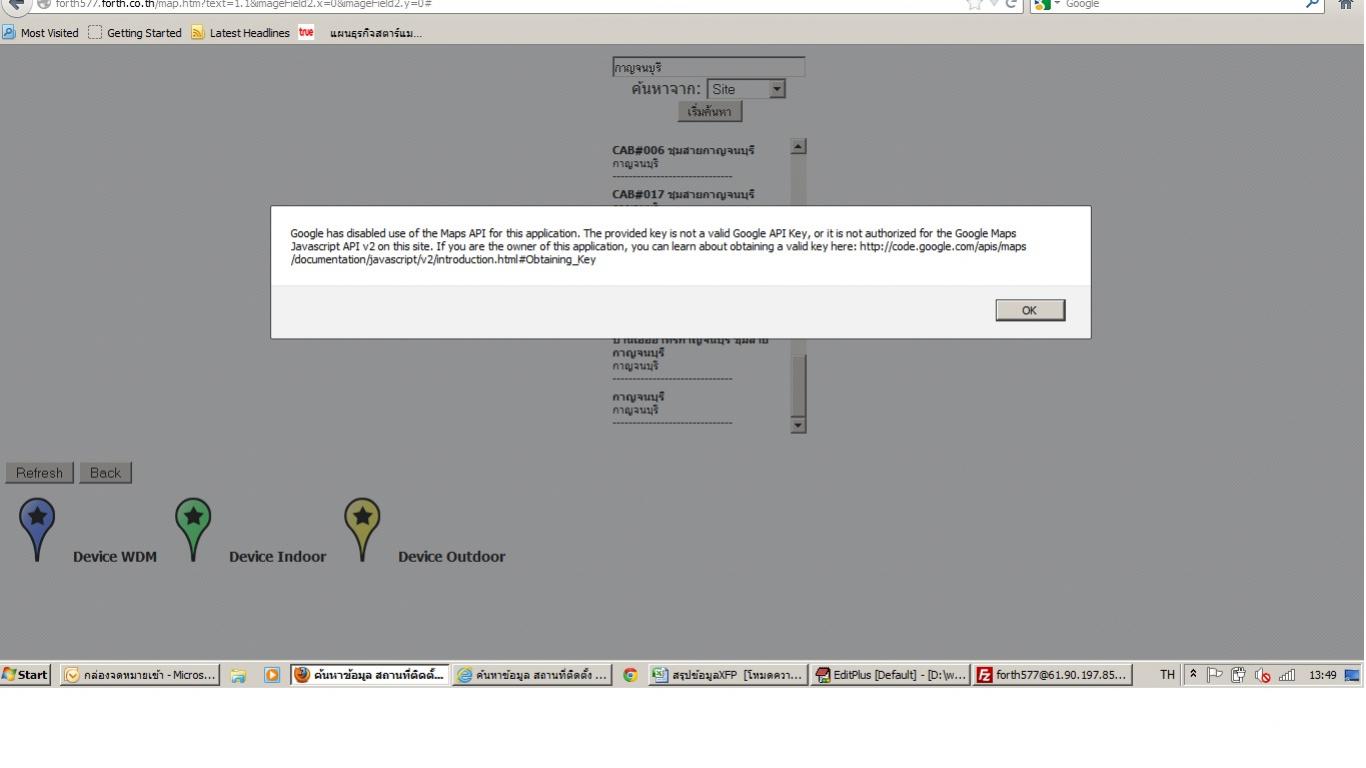Switch to the Microsoft Outlook inbox taskbar item

[x=139, y=675]
